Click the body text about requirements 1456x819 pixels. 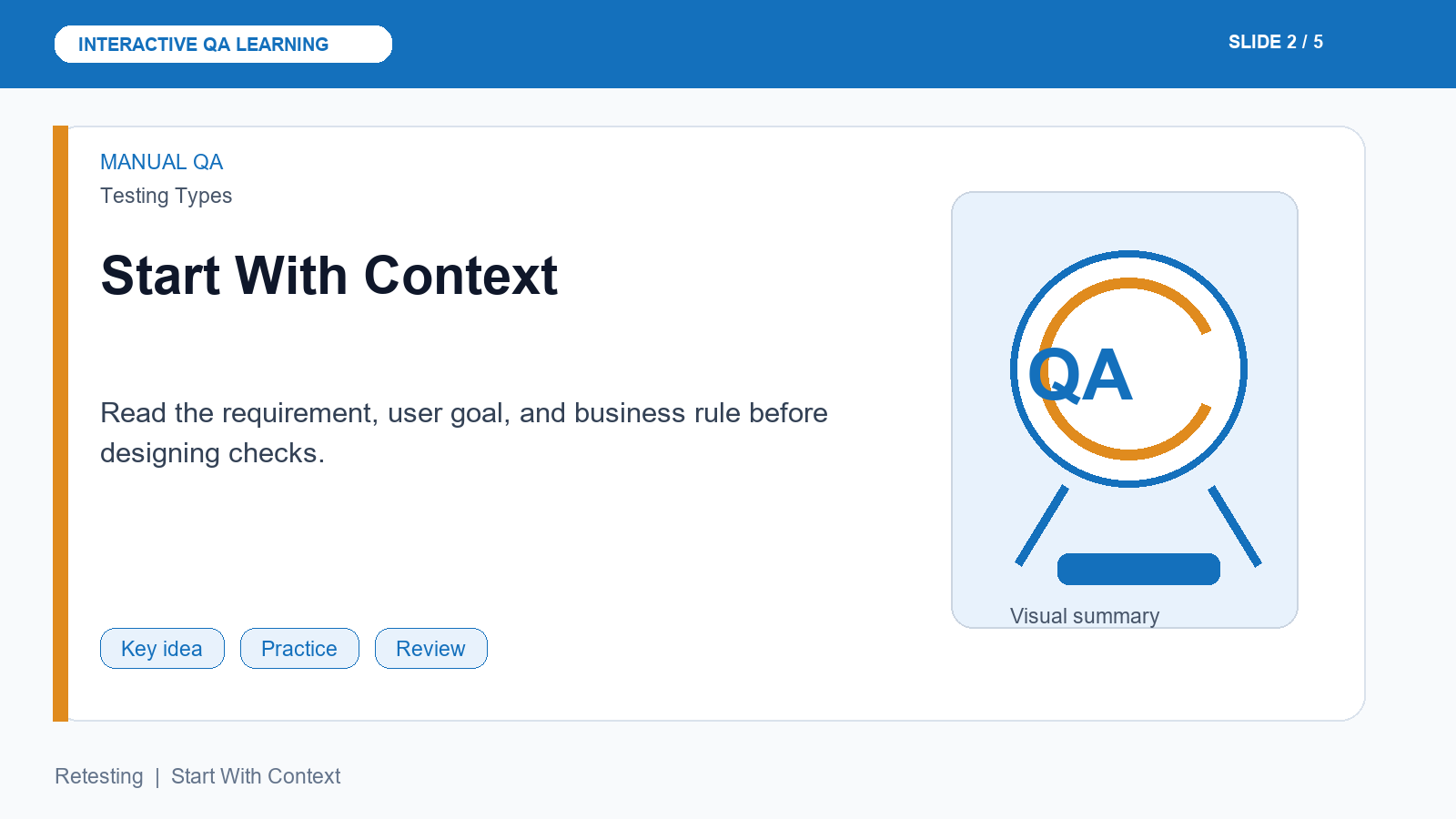(x=464, y=432)
